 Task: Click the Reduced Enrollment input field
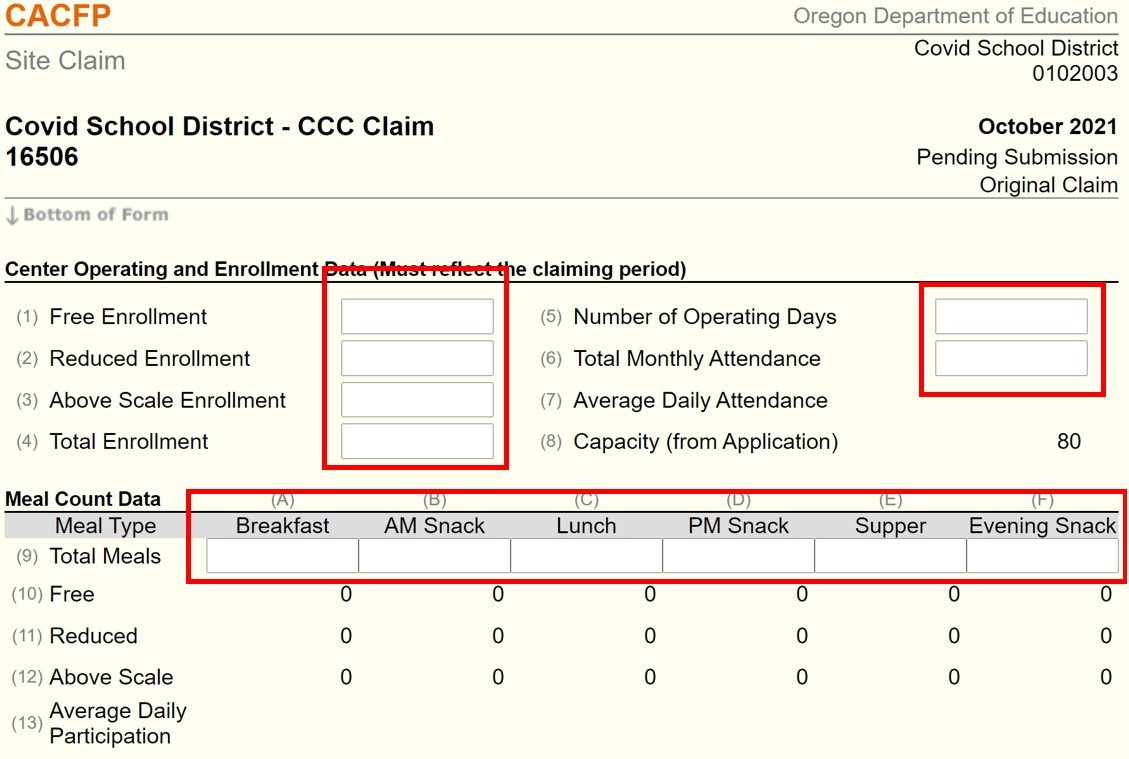click(417, 357)
